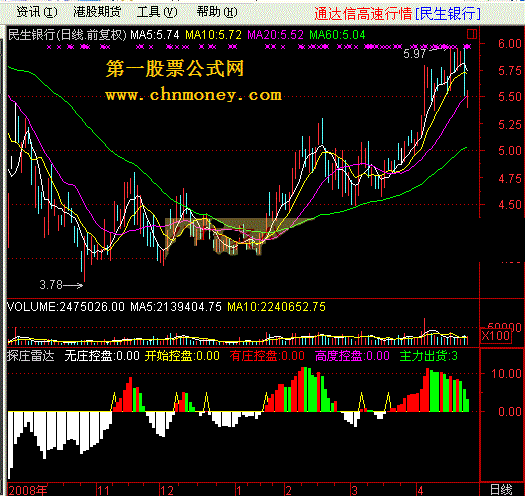This screenshot has width=525, height=496.
Task: Open the 资讯(I) menu
Action: (x=37, y=12)
